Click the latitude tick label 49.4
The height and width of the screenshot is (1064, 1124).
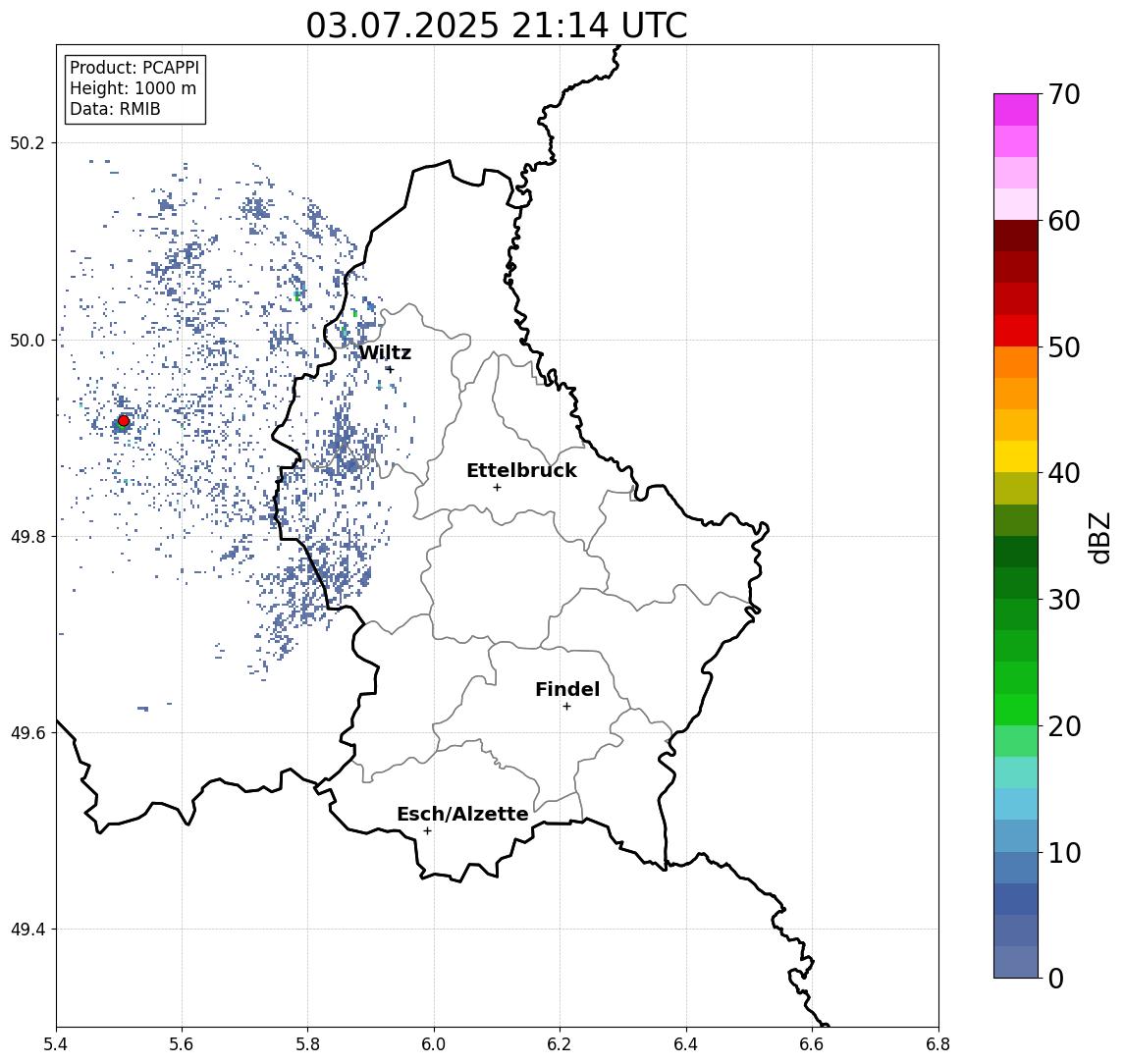click(x=27, y=930)
